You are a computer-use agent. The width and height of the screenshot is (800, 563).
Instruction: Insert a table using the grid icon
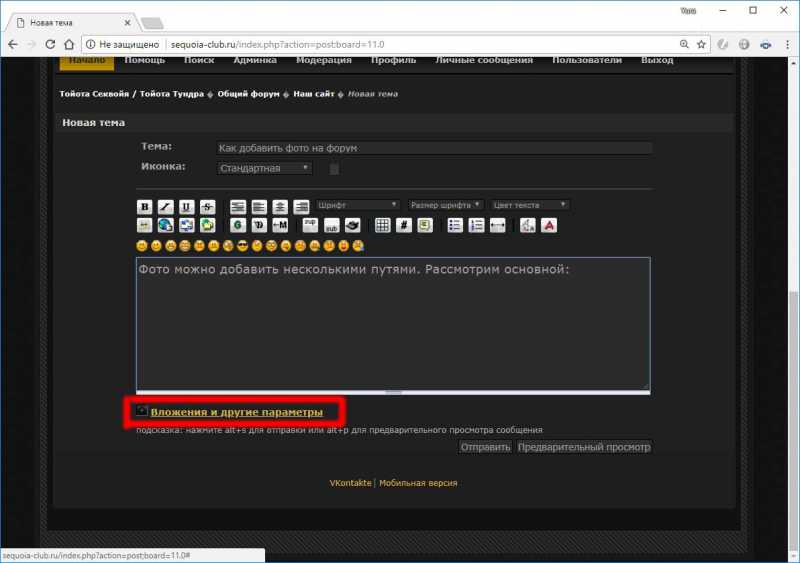pyautogui.click(x=382, y=225)
